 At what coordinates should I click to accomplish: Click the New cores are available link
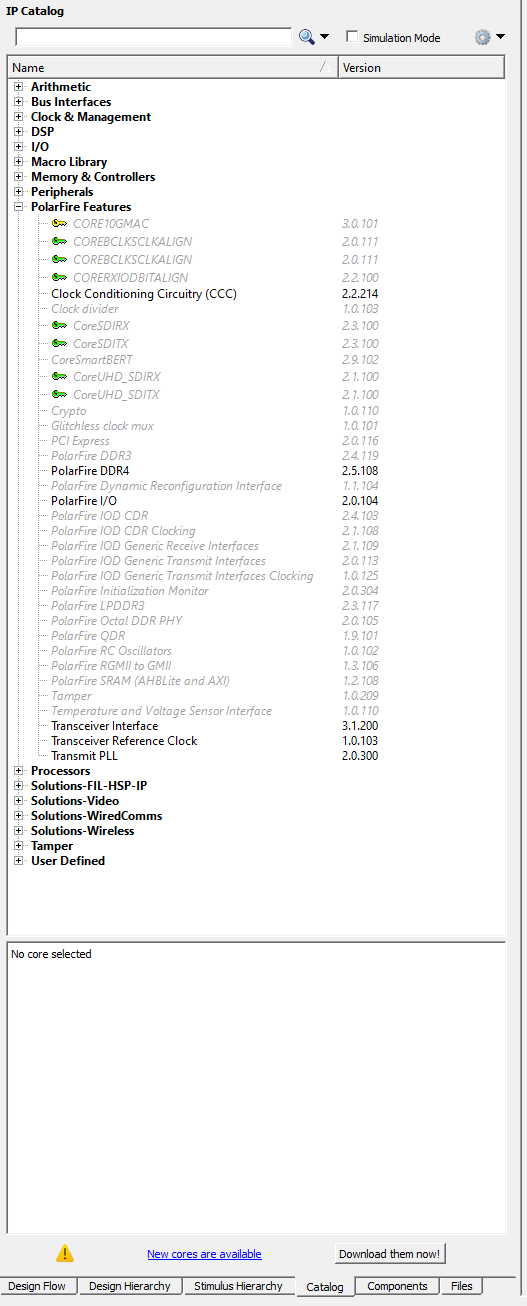point(204,1254)
